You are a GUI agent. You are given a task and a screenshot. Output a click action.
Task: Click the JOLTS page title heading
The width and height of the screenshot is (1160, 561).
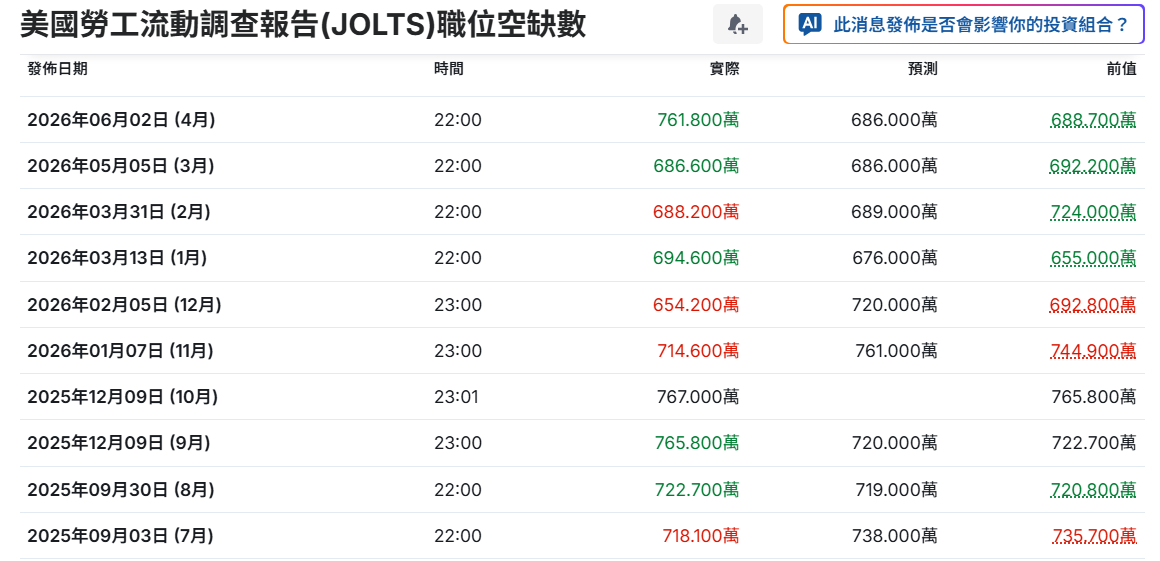tap(303, 25)
